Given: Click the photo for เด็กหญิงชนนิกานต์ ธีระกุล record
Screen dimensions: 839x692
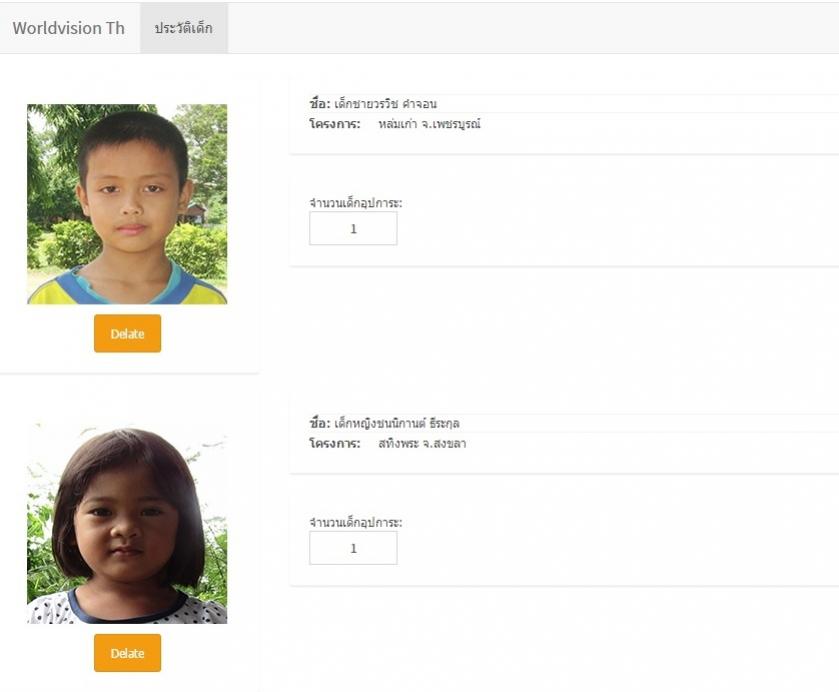Looking at the screenshot, I should click(127, 524).
